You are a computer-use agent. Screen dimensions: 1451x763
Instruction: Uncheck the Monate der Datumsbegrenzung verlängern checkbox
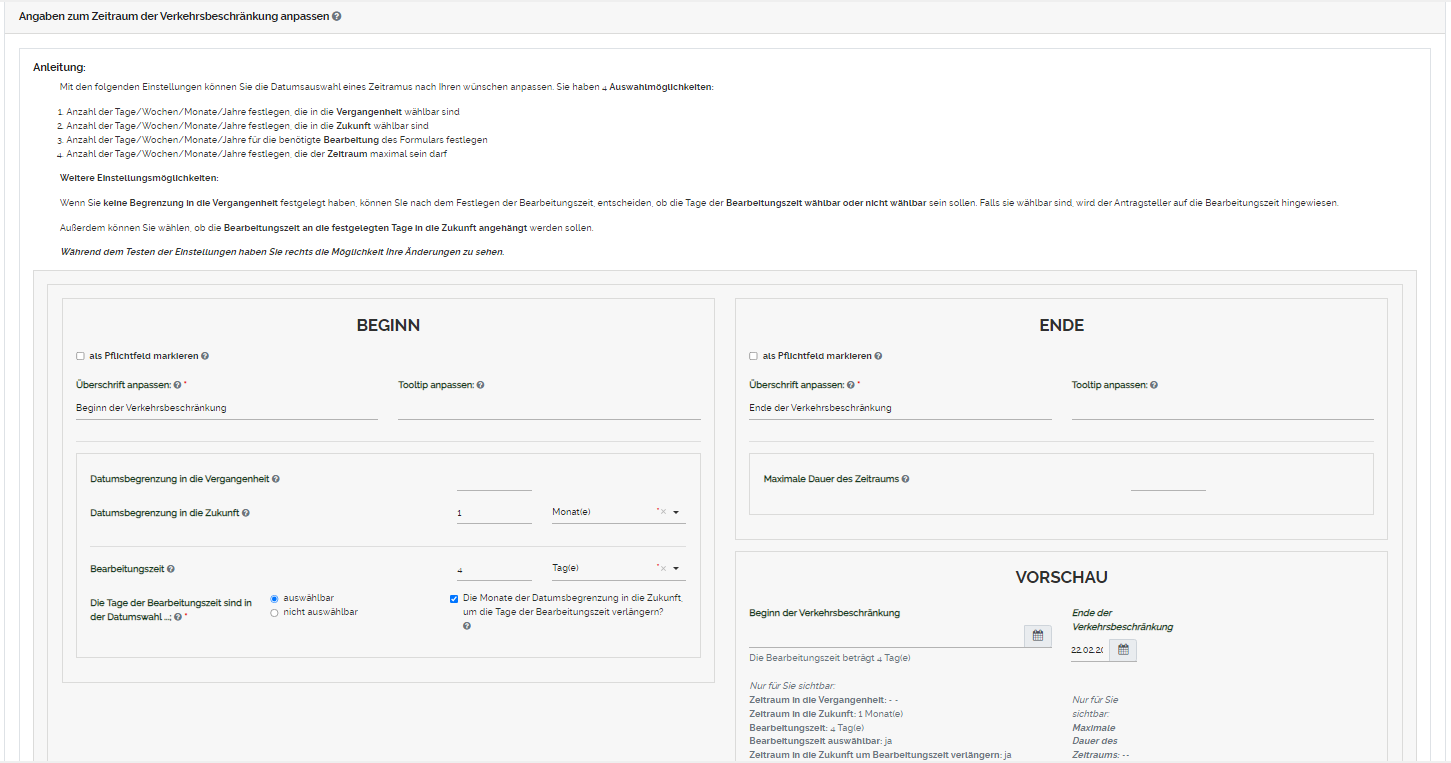coord(453,598)
